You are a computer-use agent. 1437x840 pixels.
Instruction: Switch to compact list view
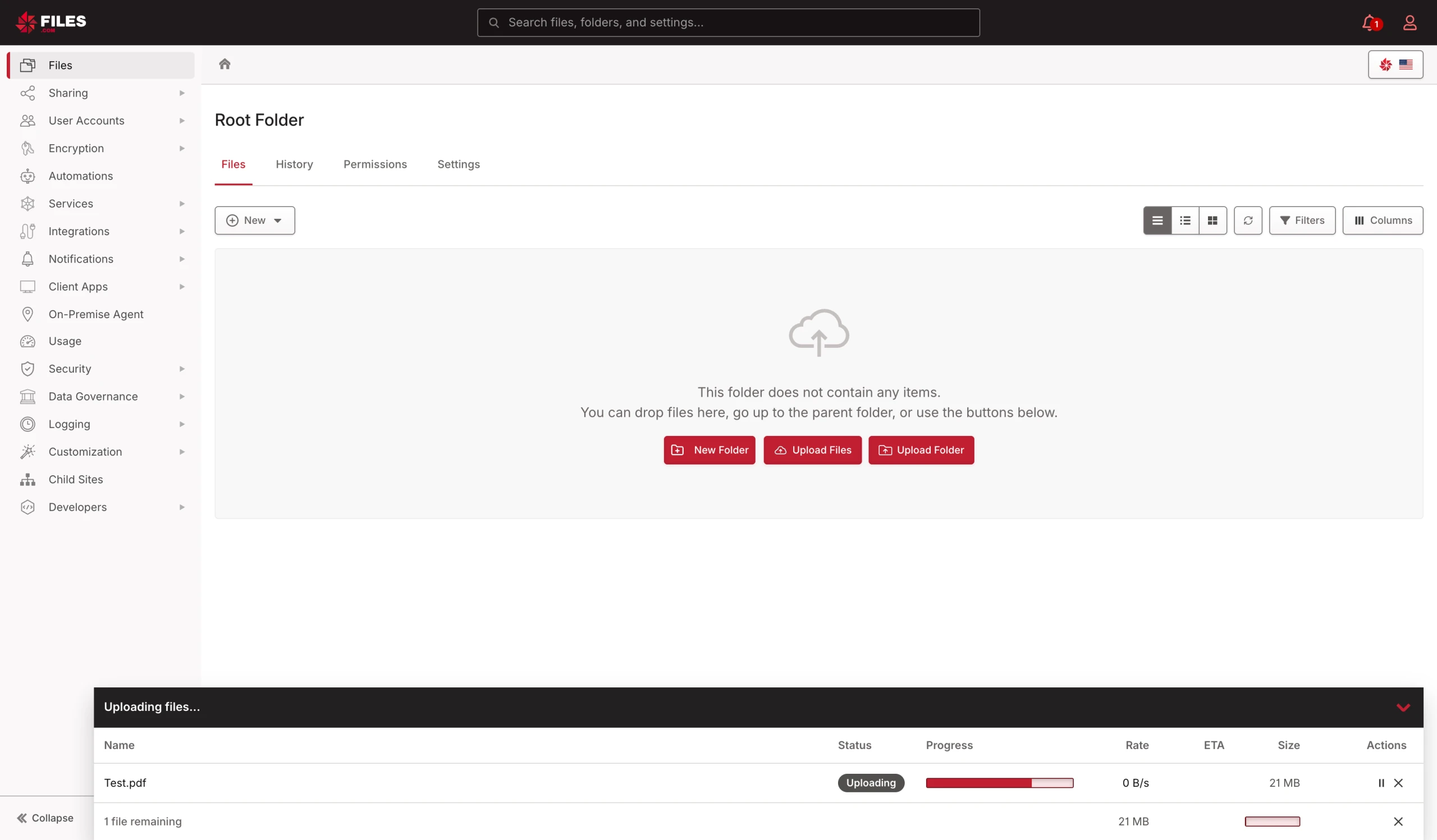tap(1185, 221)
